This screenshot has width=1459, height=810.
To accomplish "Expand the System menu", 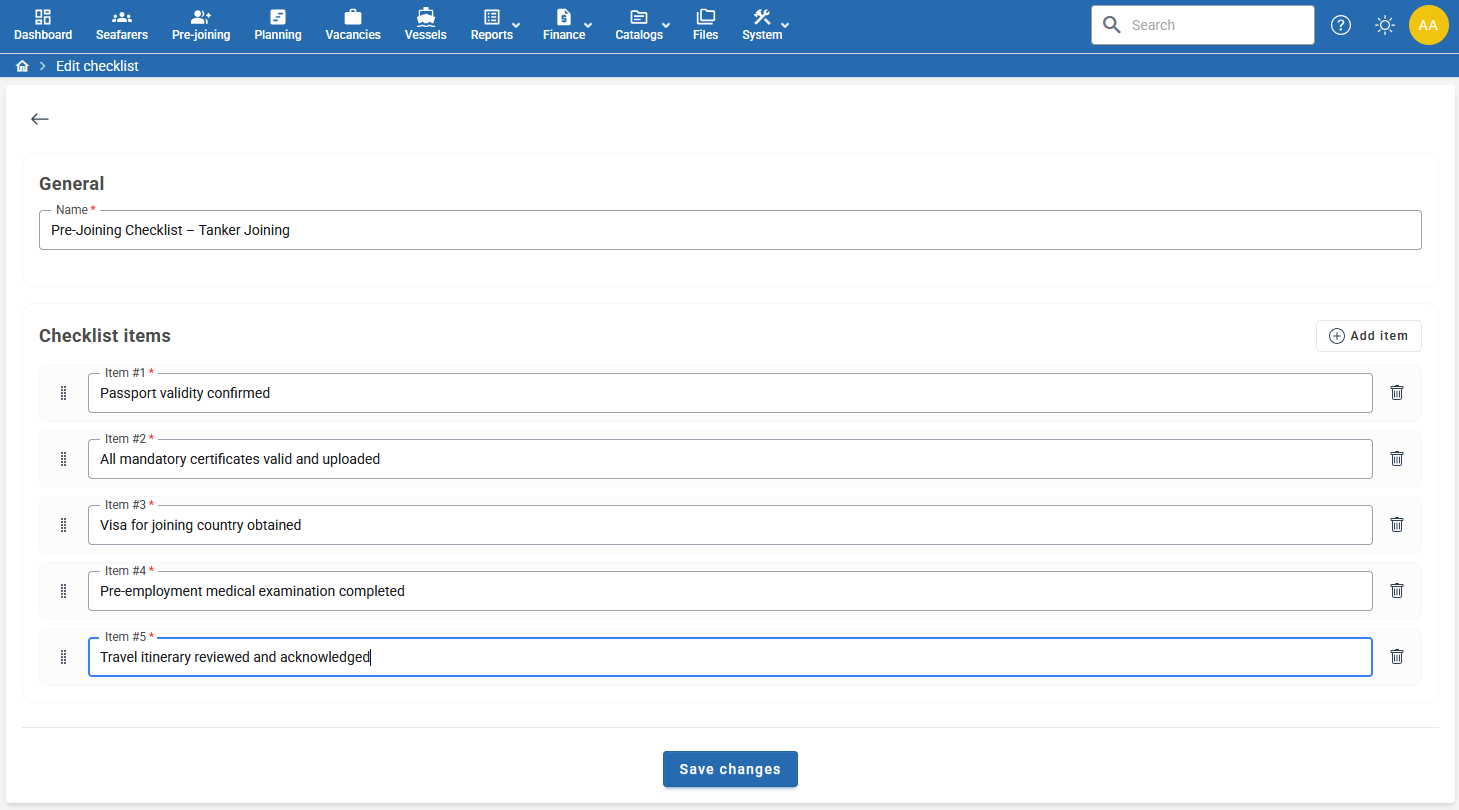I will click(766, 25).
